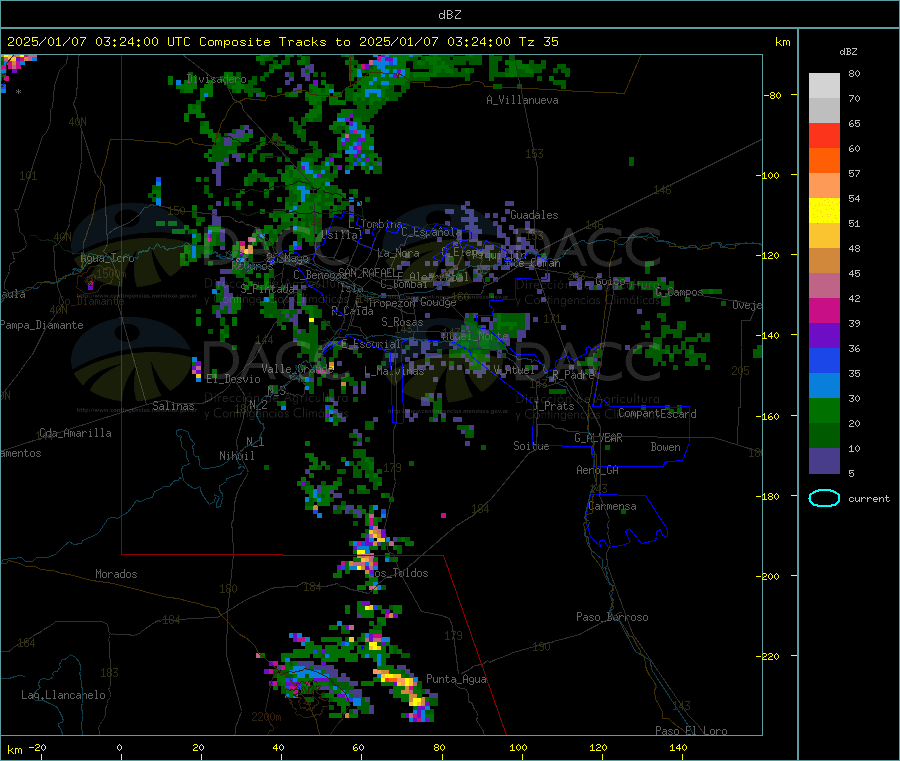This screenshot has width=900, height=761.
Task: Click the 'El_Desvio' place label
Action: pyautogui.click(x=234, y=379)
